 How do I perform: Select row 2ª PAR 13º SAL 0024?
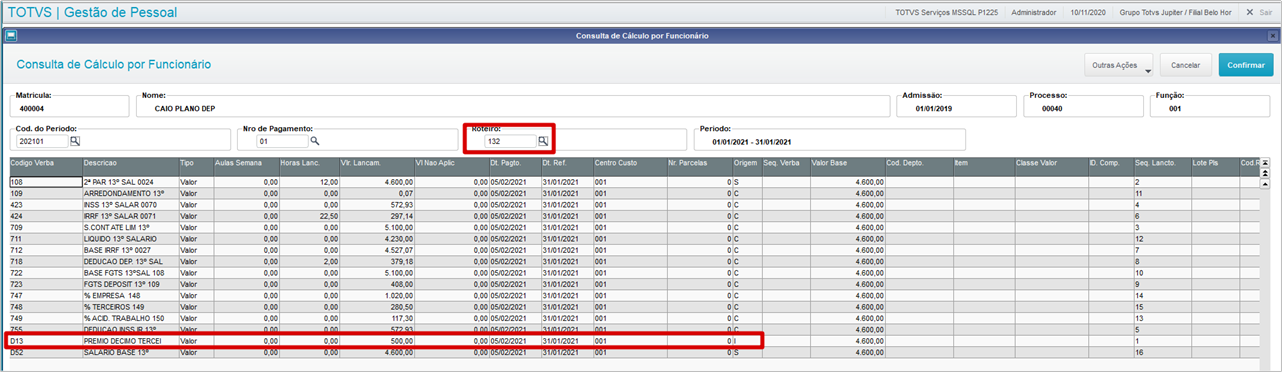pos(634,182)
